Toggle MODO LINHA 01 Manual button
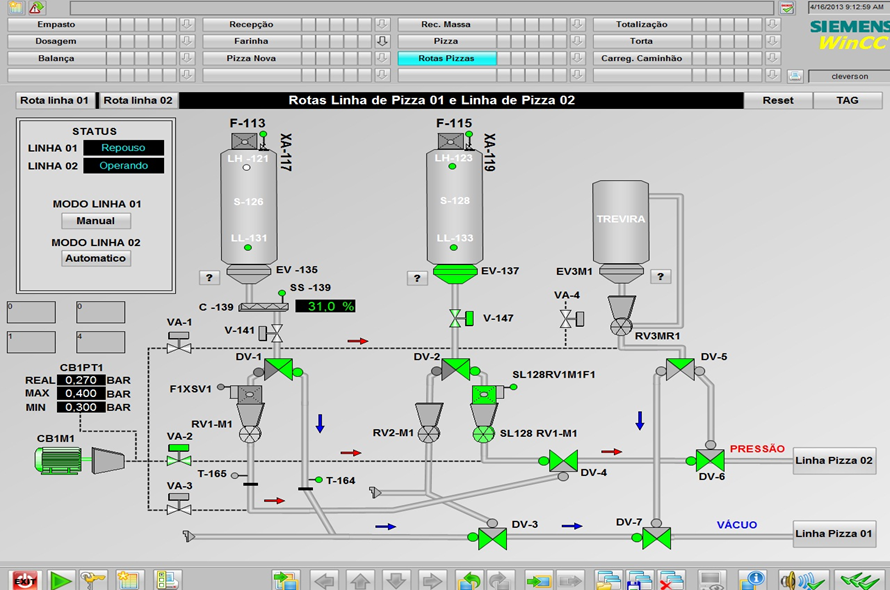Image resolution: width=890 pixels, height=590 pixels. coord(96,221)
